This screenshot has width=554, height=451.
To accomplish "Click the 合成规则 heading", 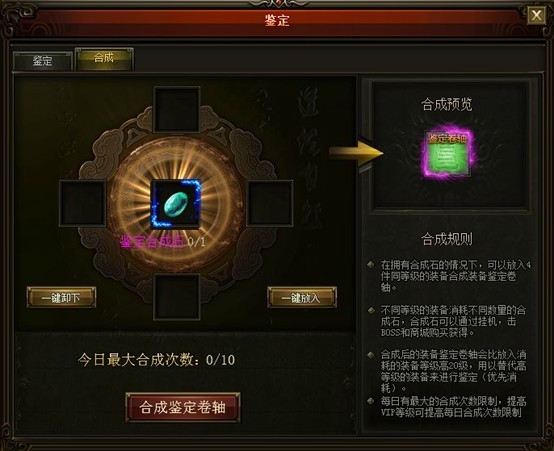I will [x=447, y=239].
